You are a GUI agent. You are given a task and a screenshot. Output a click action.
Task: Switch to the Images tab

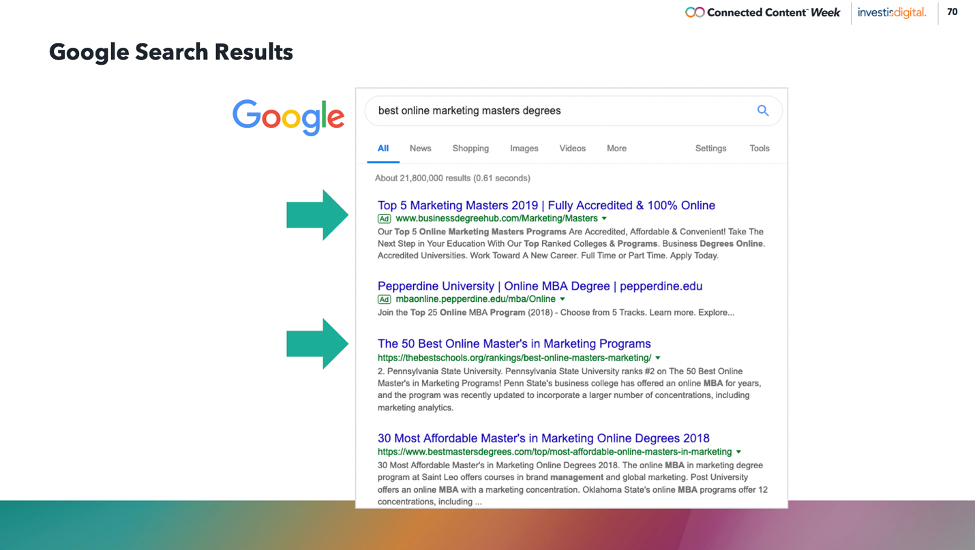point(524,148)
